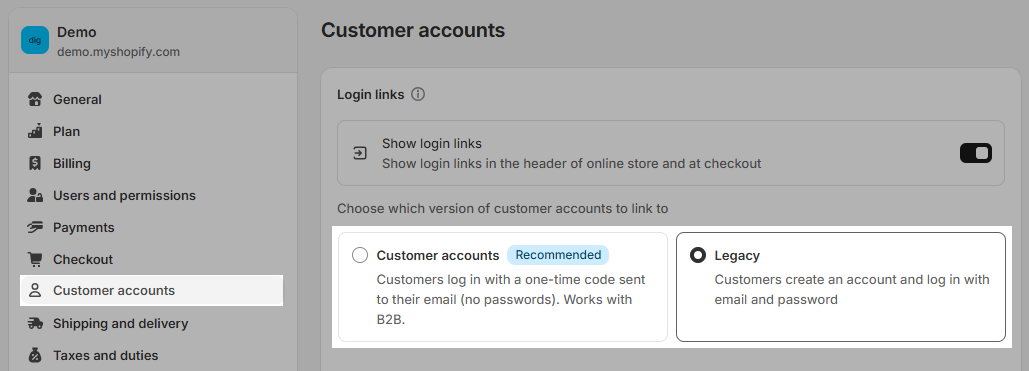Image resolution: width=1029 pixels, height=371 pixels.
Task: Click the Payments hand icon
Action: click(x=35, y=227)
